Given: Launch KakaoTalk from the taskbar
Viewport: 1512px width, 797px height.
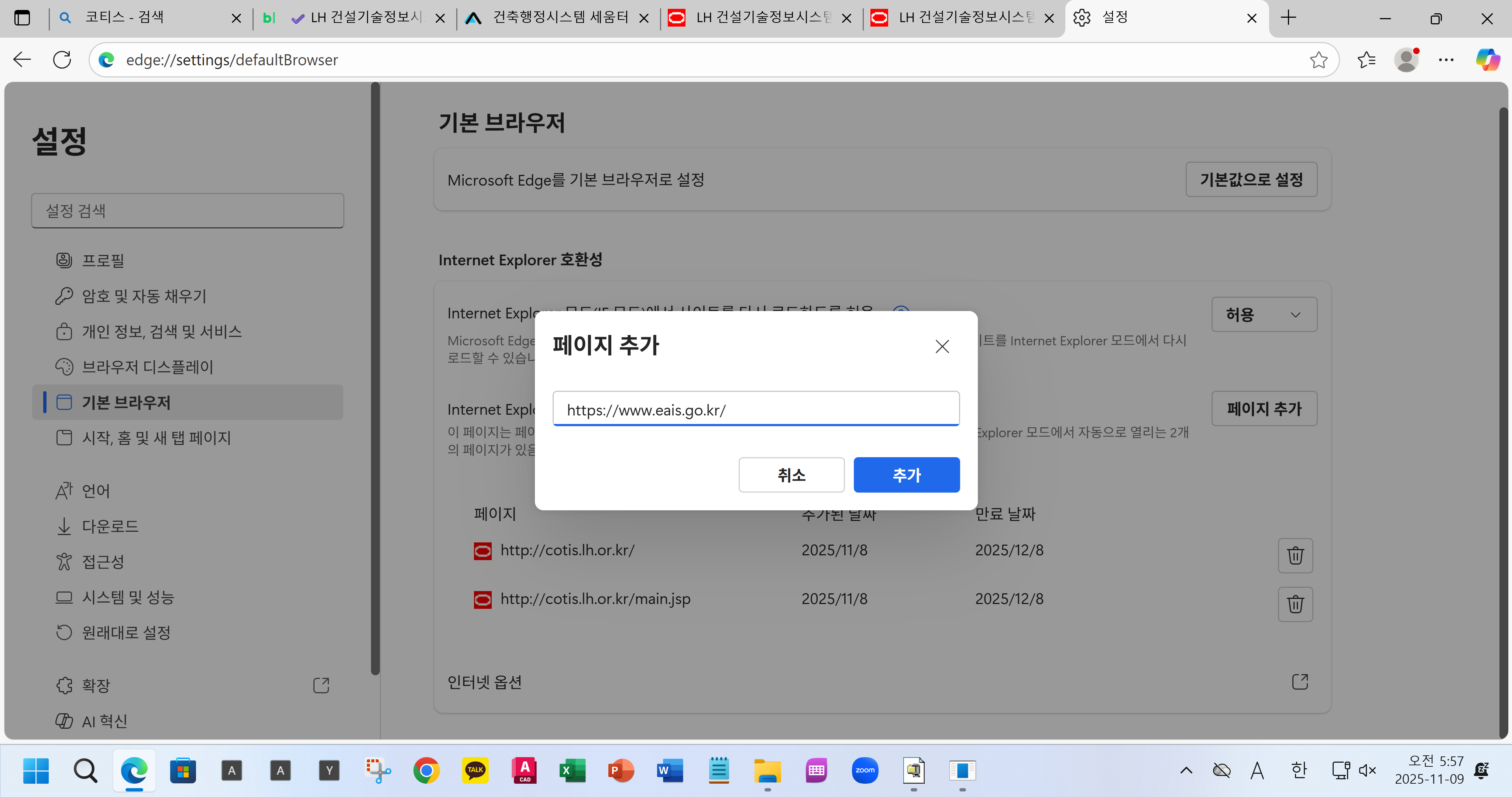Looking at the screenshot, I should pos(475,770).
